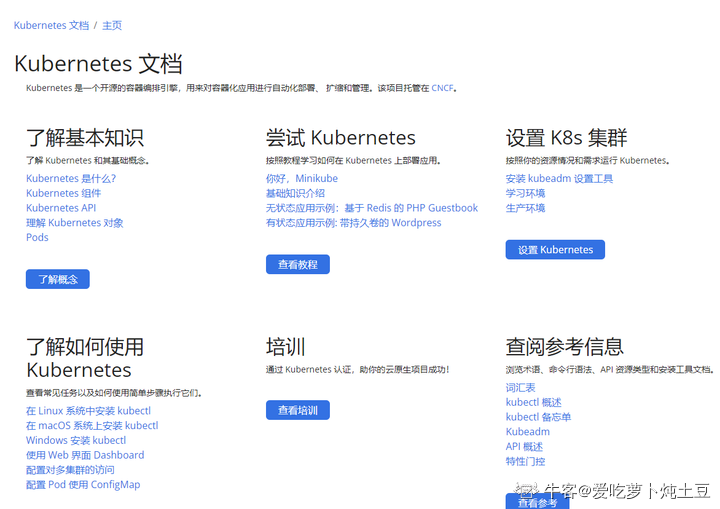The width and height of the screenshot is (720, 509).
Task: Open the Kubernetes API link
Action: click(61, 208)
